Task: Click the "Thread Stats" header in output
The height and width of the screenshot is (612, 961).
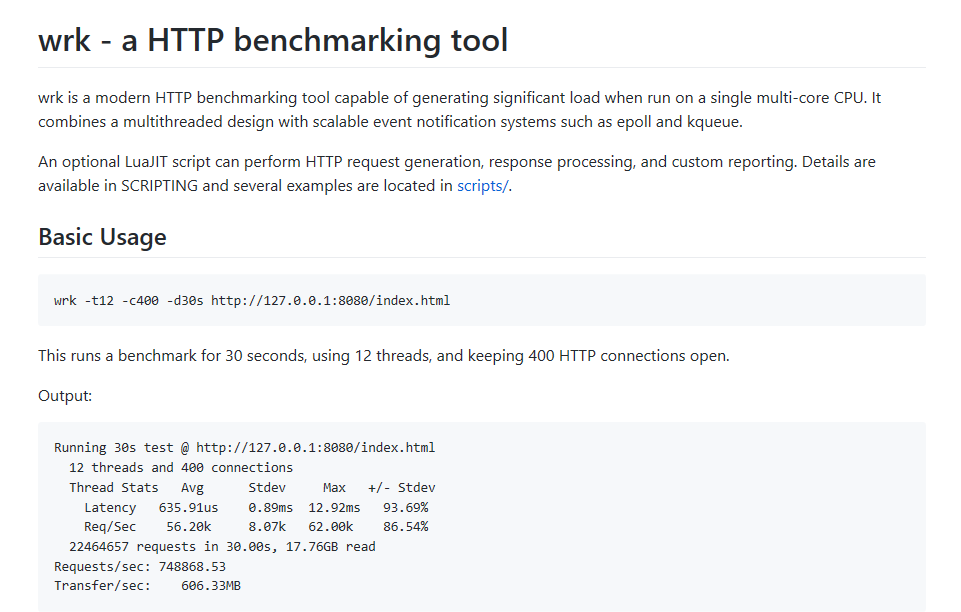Action: (x=113, y=487)
